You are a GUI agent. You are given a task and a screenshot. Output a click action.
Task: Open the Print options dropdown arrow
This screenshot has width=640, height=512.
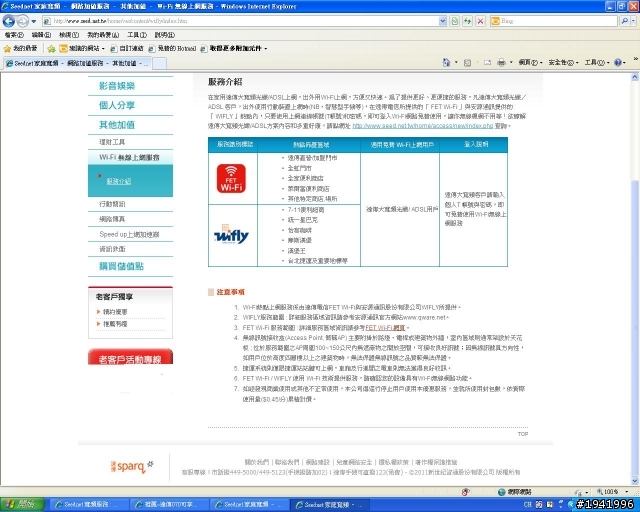click(511, 63)
